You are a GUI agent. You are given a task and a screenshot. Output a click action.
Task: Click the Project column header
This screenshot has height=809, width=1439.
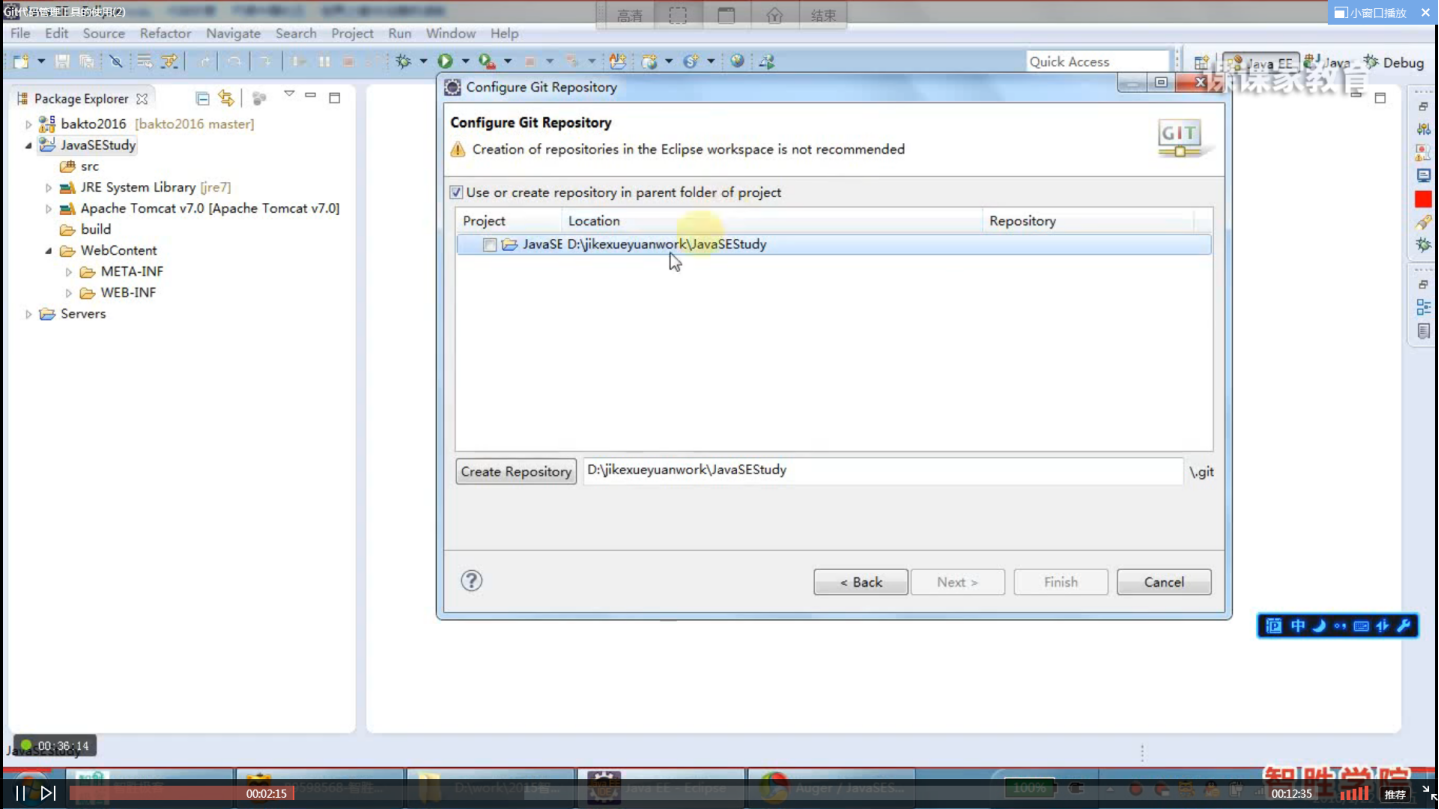509,221
